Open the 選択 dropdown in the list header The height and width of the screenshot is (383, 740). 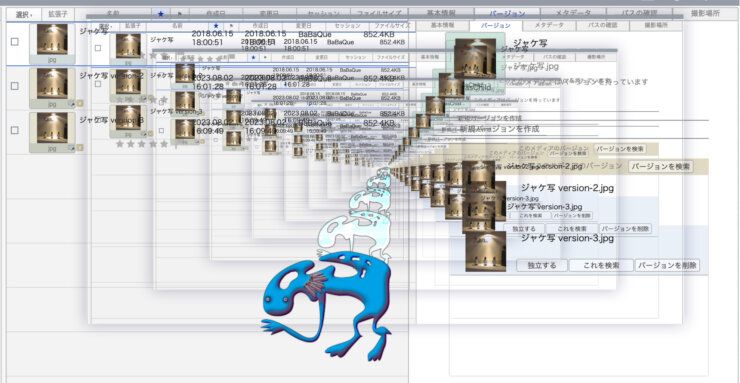(x=24, y=14)
